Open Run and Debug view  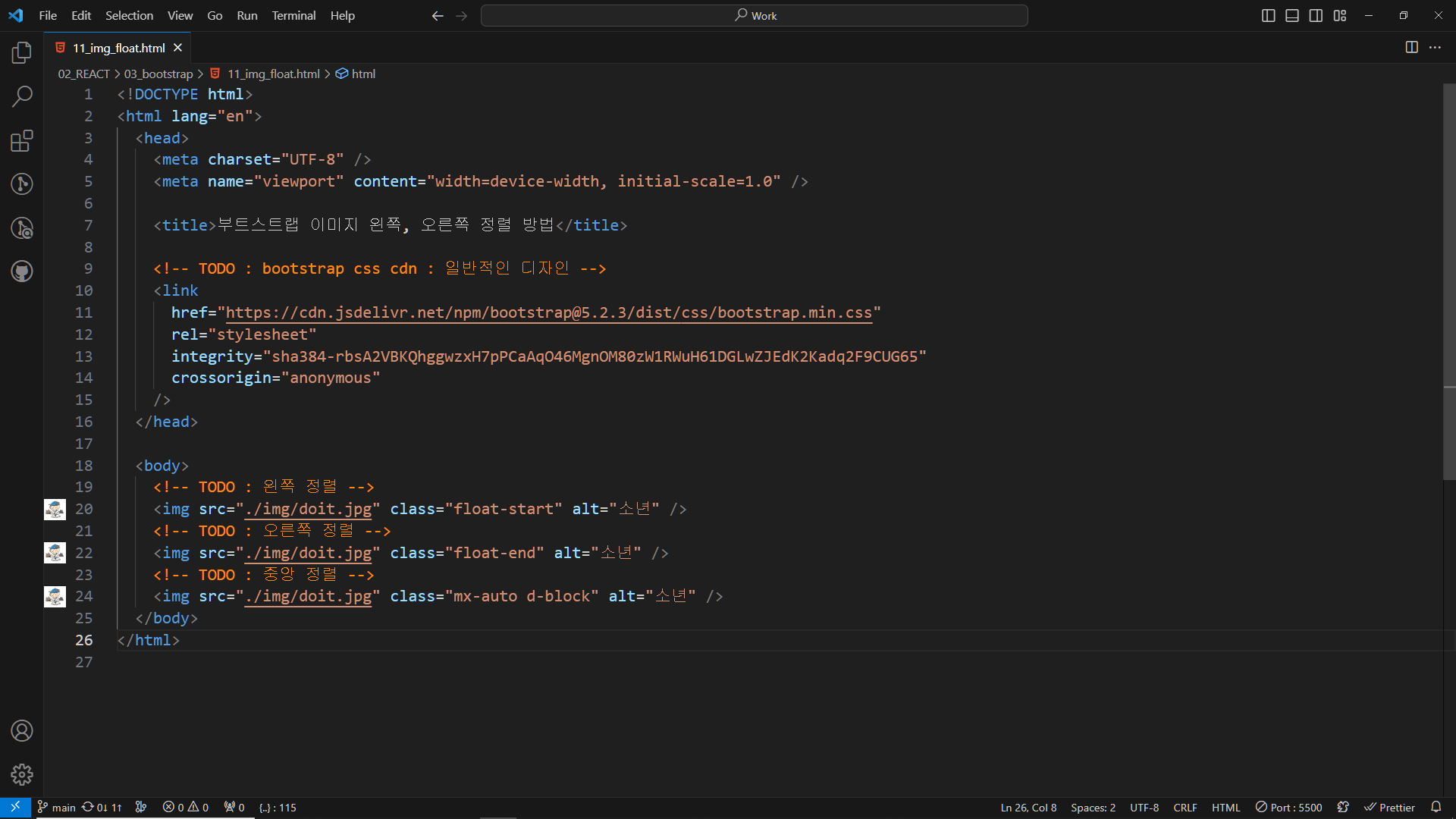pos(22,227)
